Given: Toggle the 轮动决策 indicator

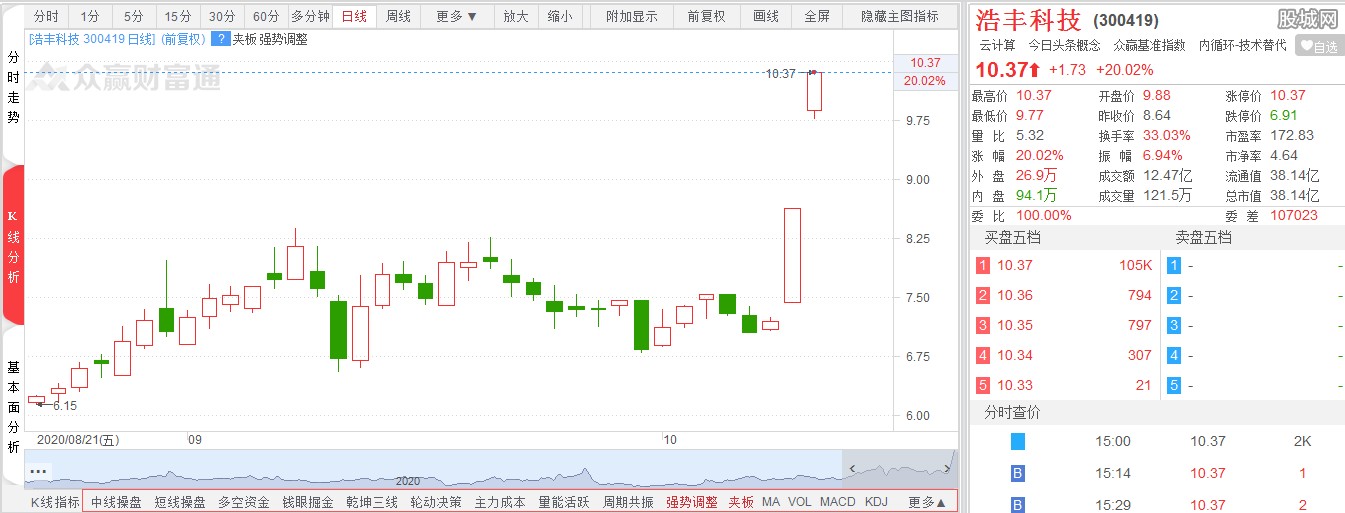Looking at the screenshot, I should click(436, 502).
